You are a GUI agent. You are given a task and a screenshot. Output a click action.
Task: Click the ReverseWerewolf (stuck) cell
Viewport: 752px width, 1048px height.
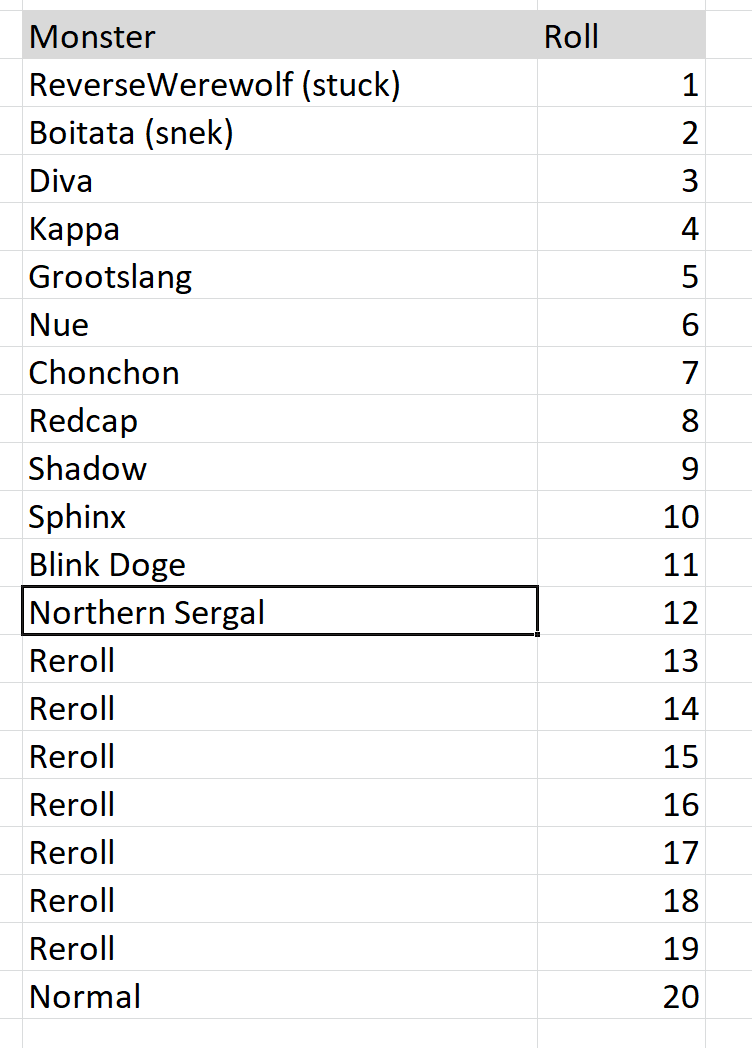280,85
